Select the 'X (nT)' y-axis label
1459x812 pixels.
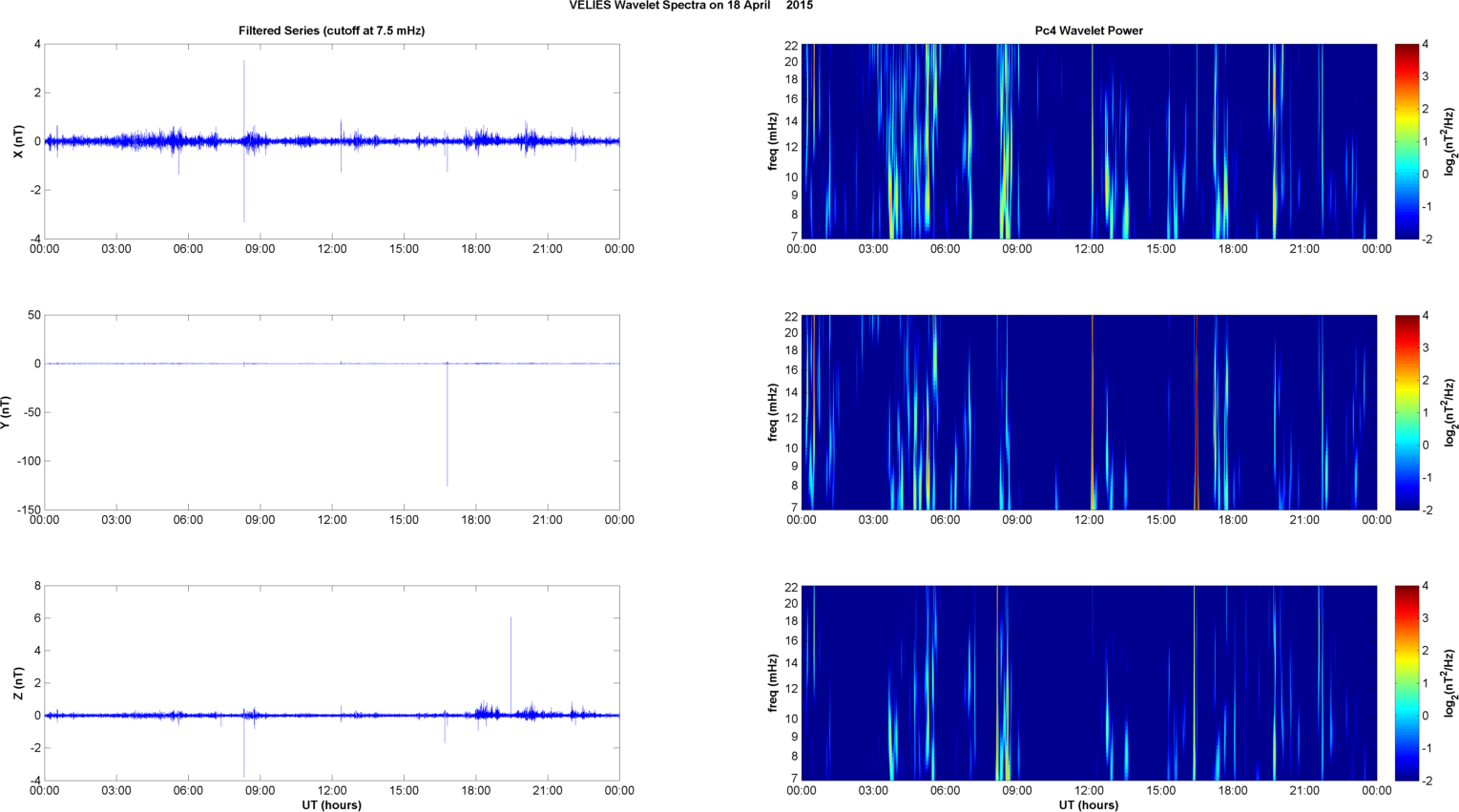[17, 141]
